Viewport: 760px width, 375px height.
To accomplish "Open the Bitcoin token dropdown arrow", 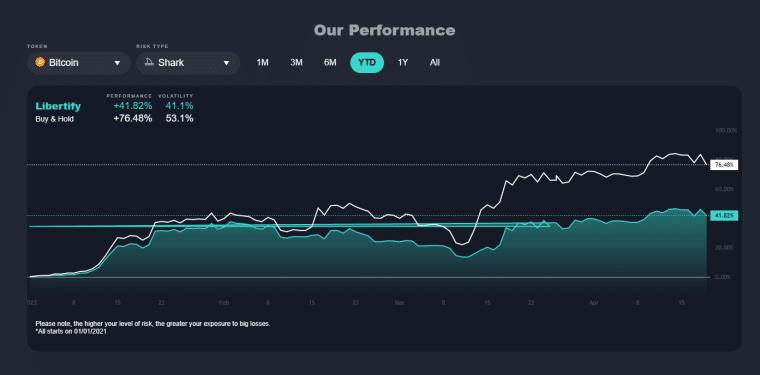I will click(x=117, y=63).
